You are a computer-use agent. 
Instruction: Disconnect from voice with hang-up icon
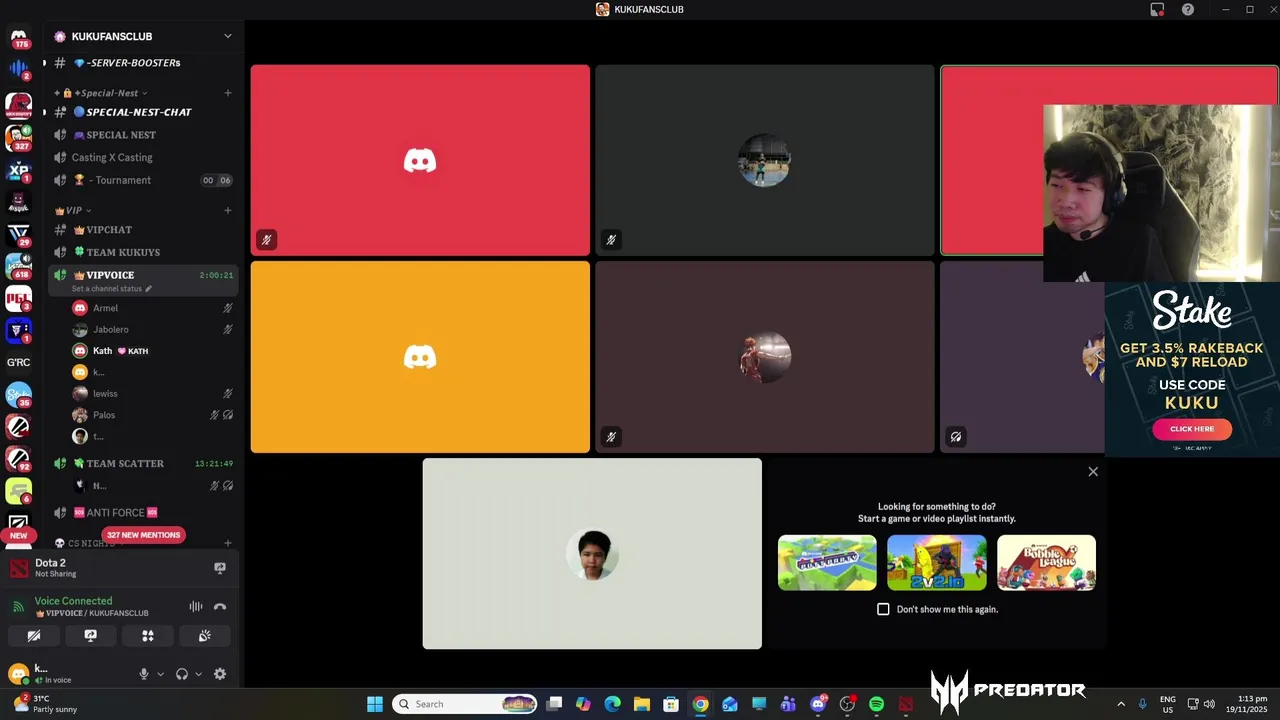pyautogui.click(x=220, y=606)
